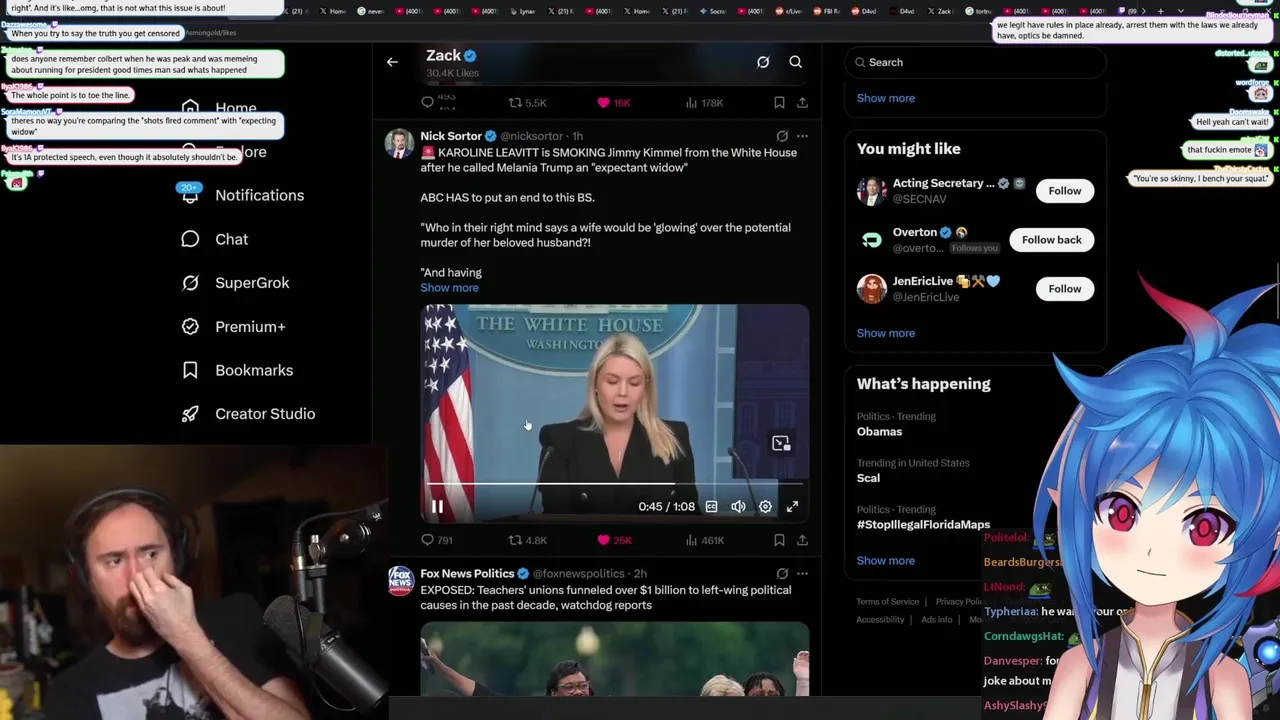Open Fox News Politics profile avatar

pyautogui.click(x=400, y=581)
